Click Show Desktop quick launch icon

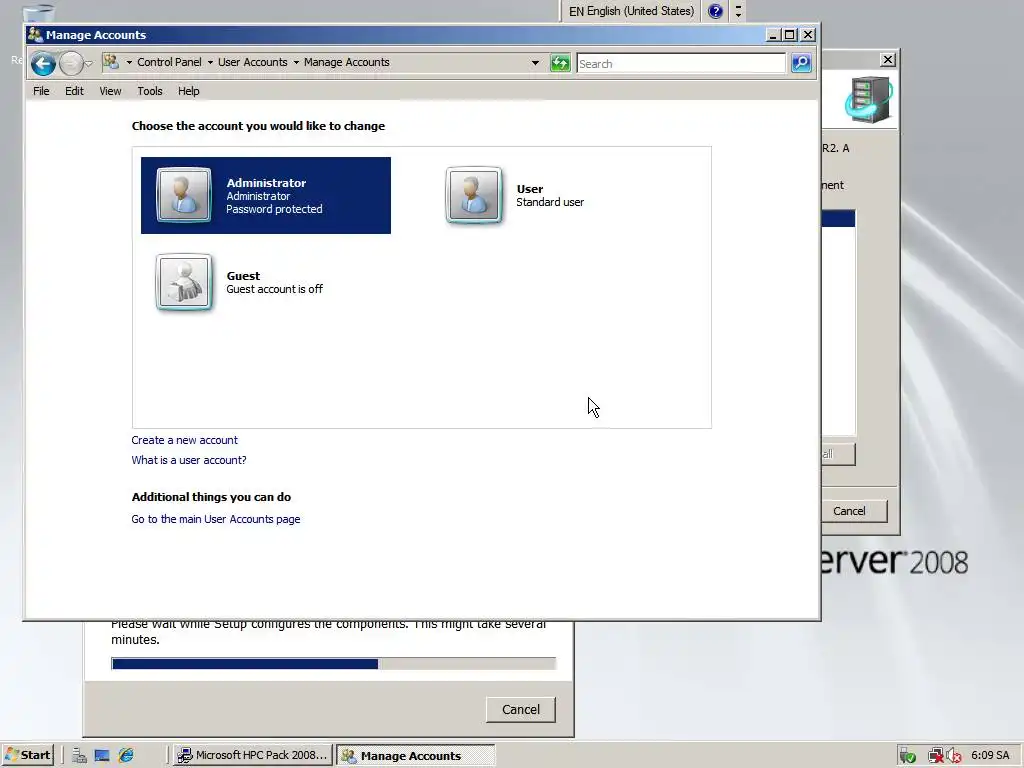coord(102,756)
